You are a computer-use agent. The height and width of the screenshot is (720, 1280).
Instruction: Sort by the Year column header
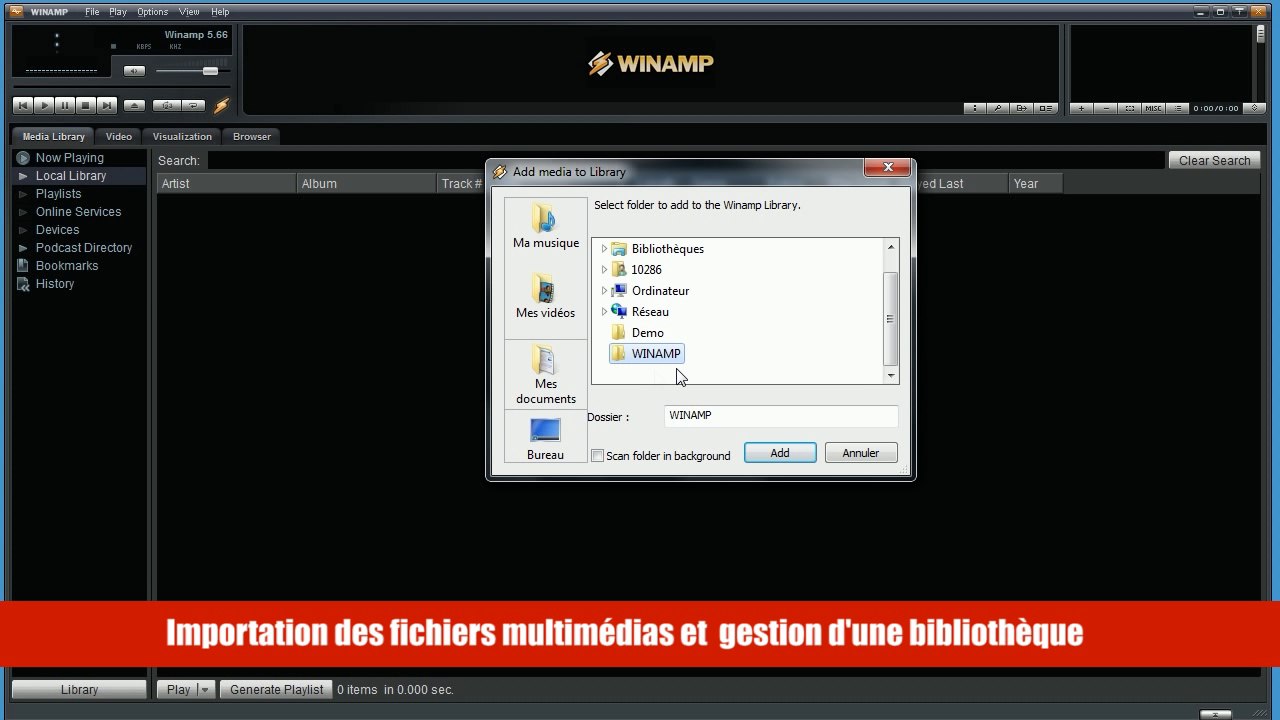pos(1035,184)
